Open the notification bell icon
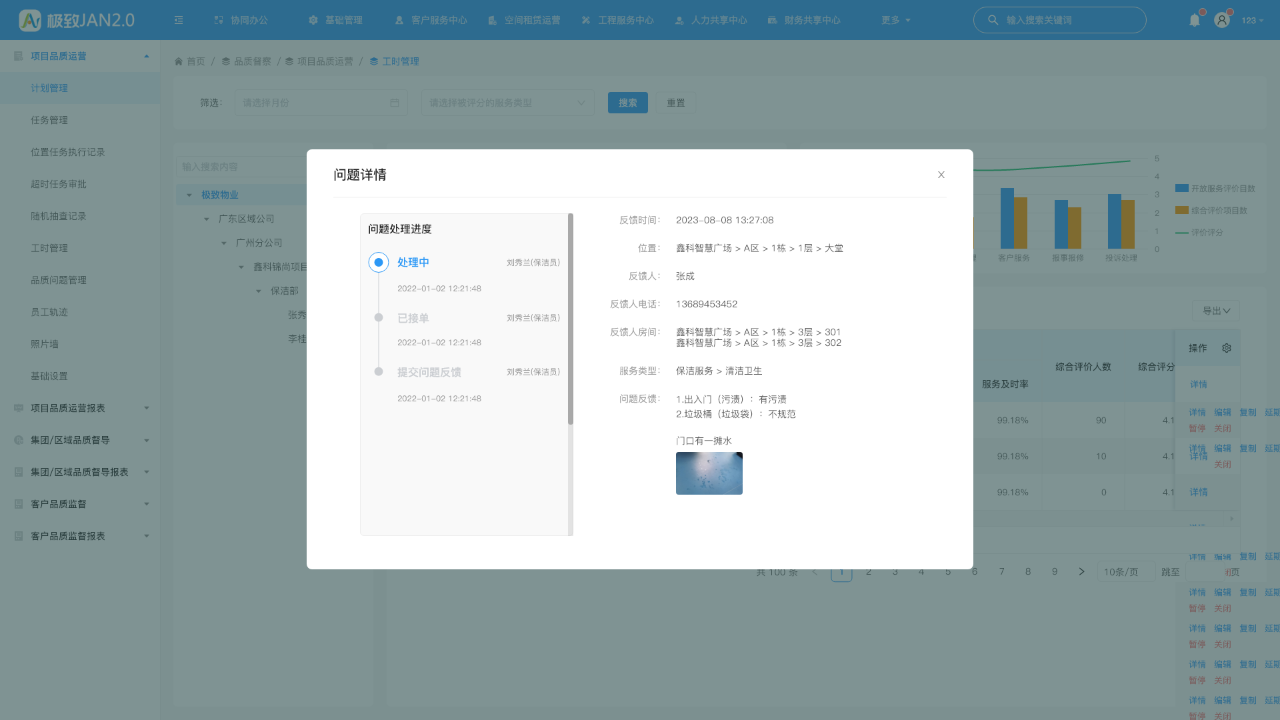 pyautogui.click(x=1194, y=20)
